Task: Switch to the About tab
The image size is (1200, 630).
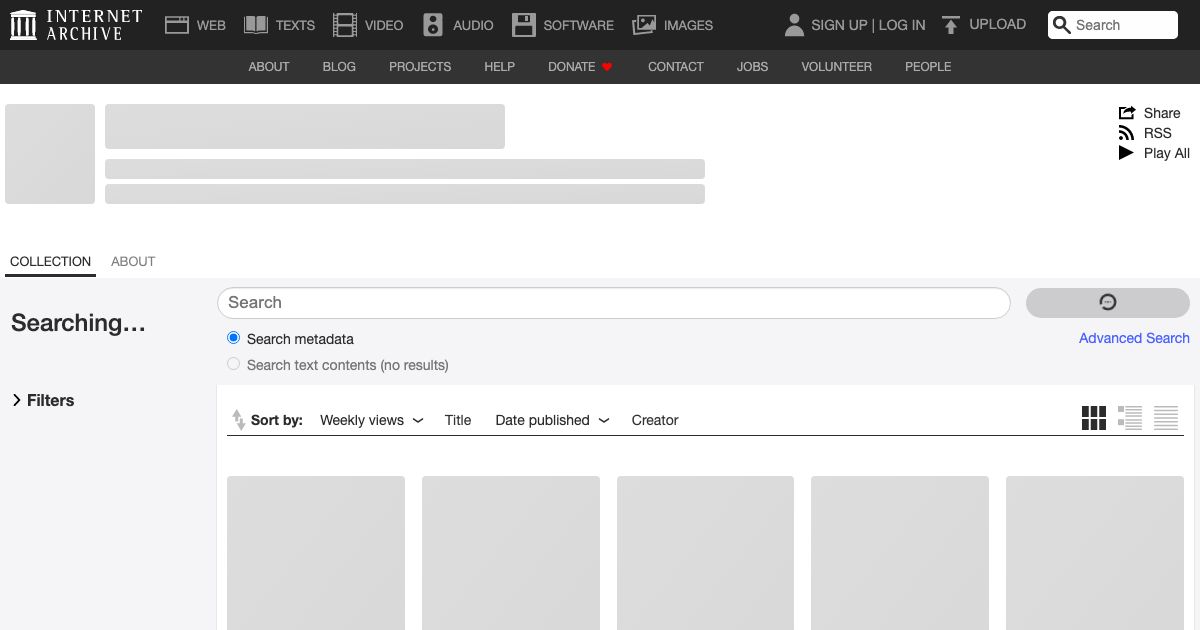Action: pyautogui.click(x=133, y=261)
